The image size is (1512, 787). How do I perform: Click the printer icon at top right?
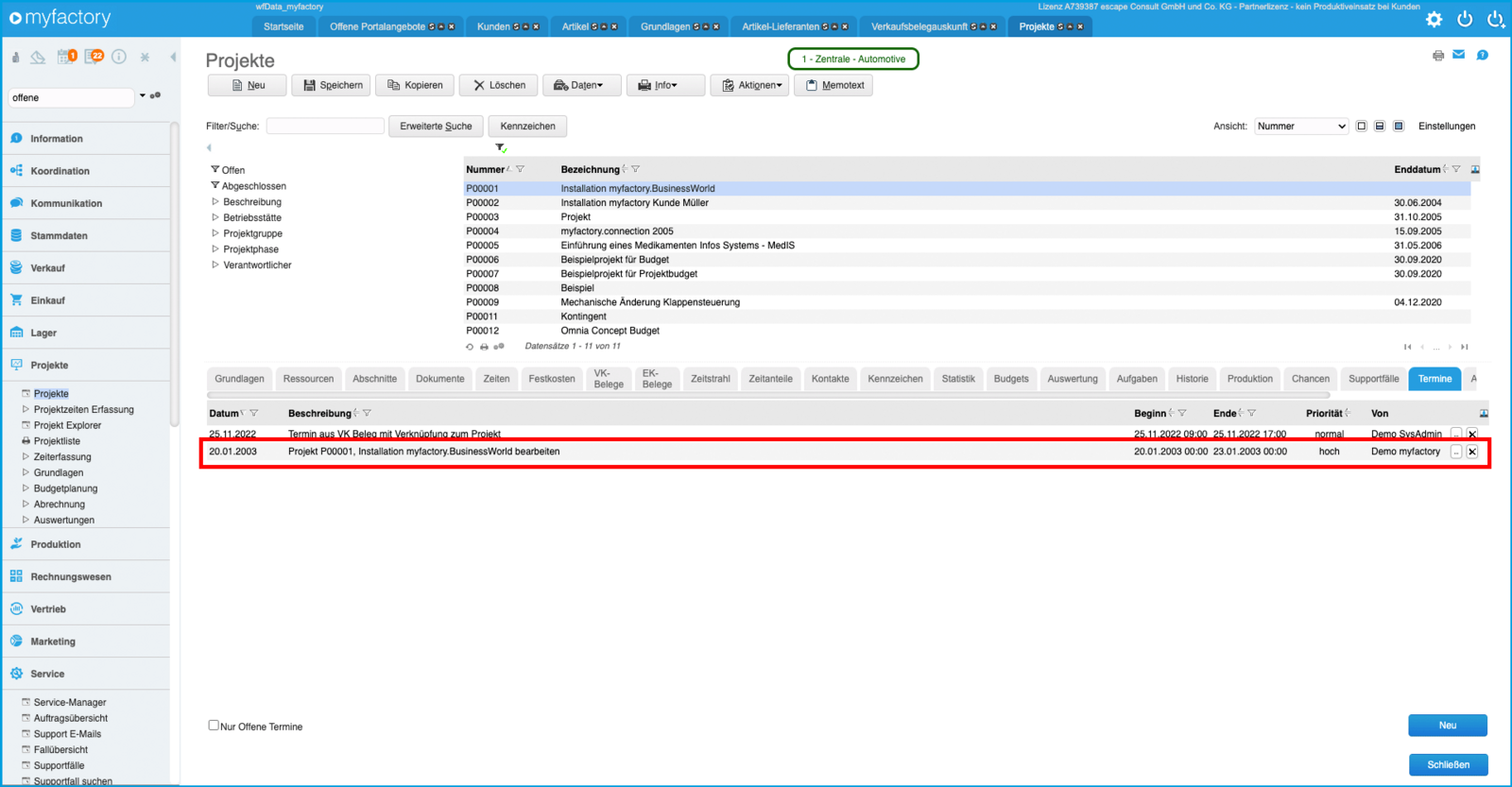(1437, 56)
